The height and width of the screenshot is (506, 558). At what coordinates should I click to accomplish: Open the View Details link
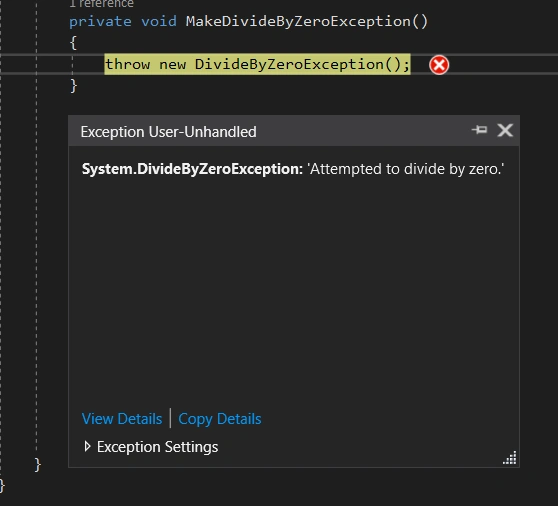[x=122, y=419]
